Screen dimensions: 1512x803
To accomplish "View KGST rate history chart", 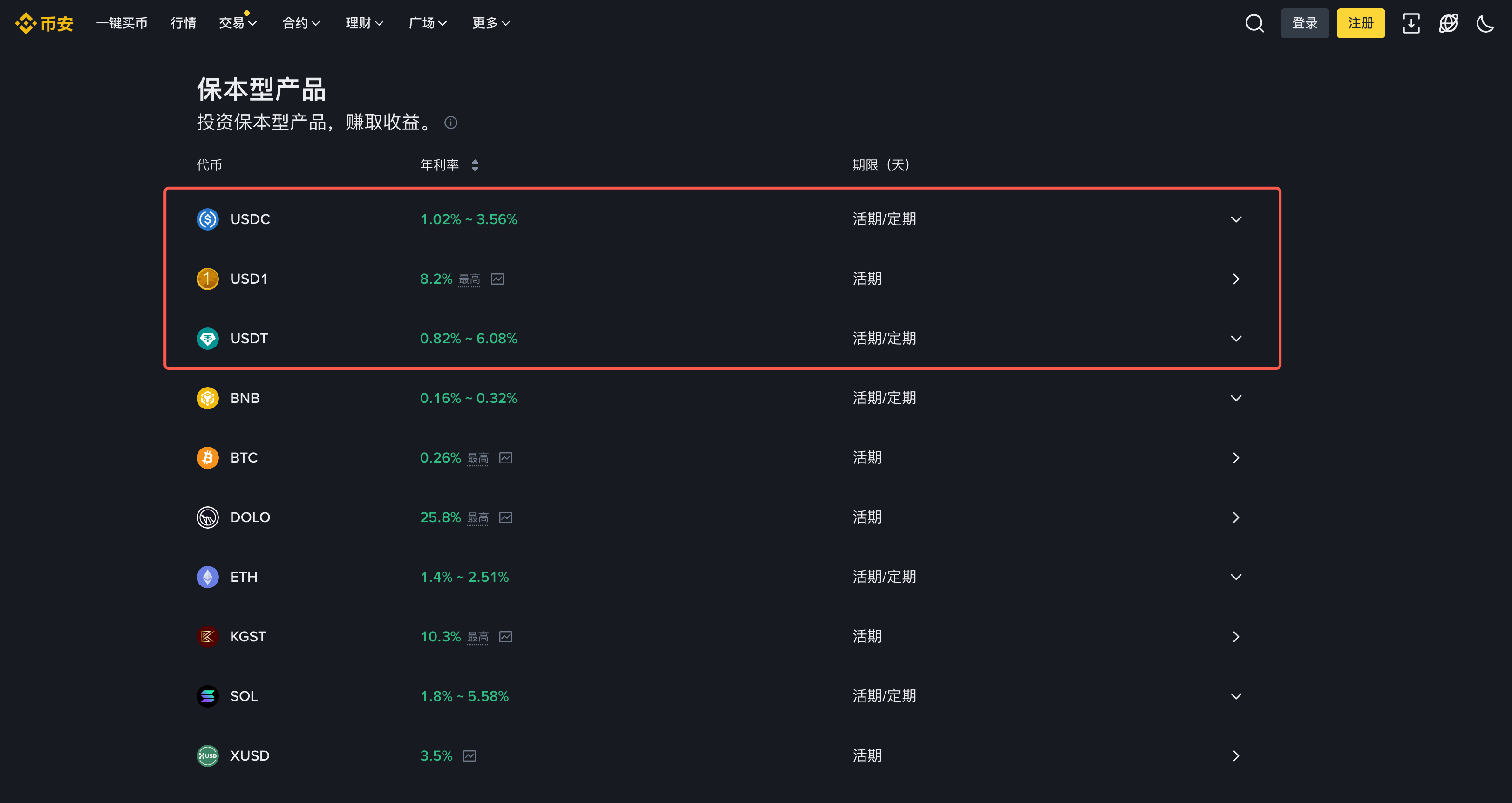I will (x=506, y=636).
